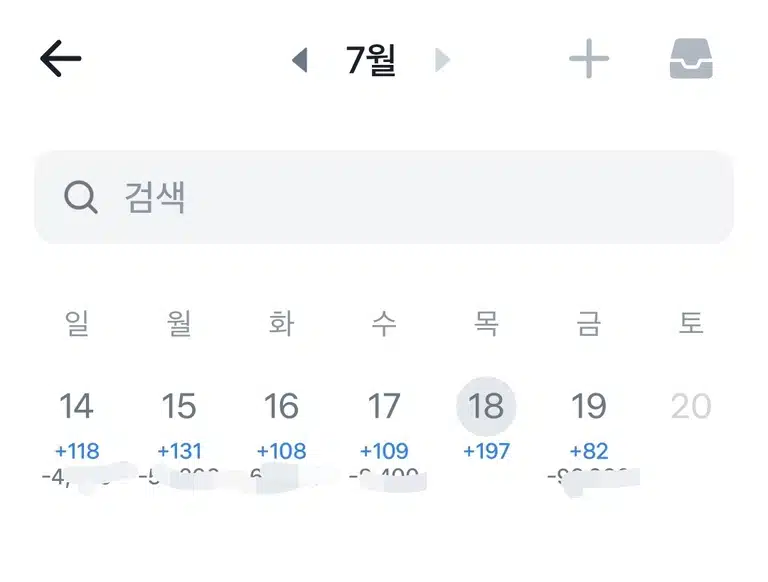Image resolution: width=768 pixels, height=582 pixels.
Task: Go to previous month arrow
Action: pos(300,60)
